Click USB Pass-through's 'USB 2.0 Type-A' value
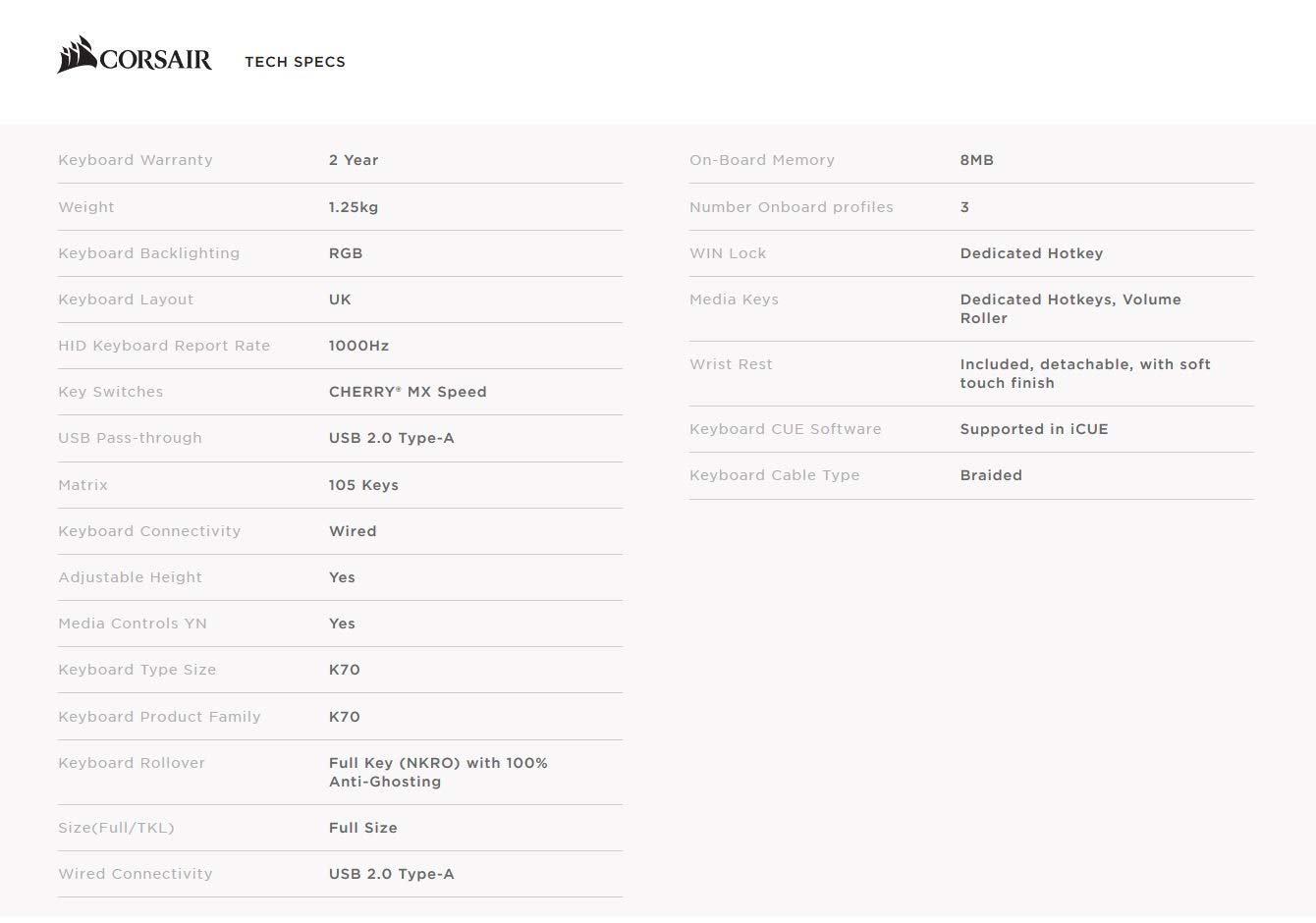The image size is (1316, 923). coord(392,438)
